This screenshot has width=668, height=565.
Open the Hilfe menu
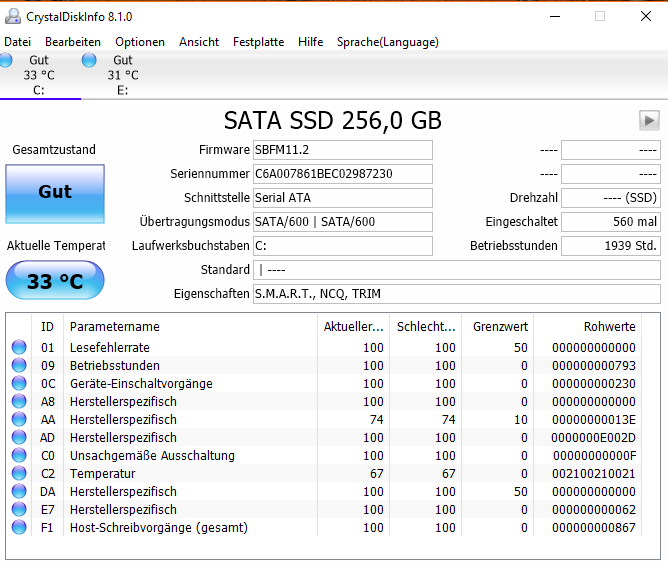click(310, 42)
